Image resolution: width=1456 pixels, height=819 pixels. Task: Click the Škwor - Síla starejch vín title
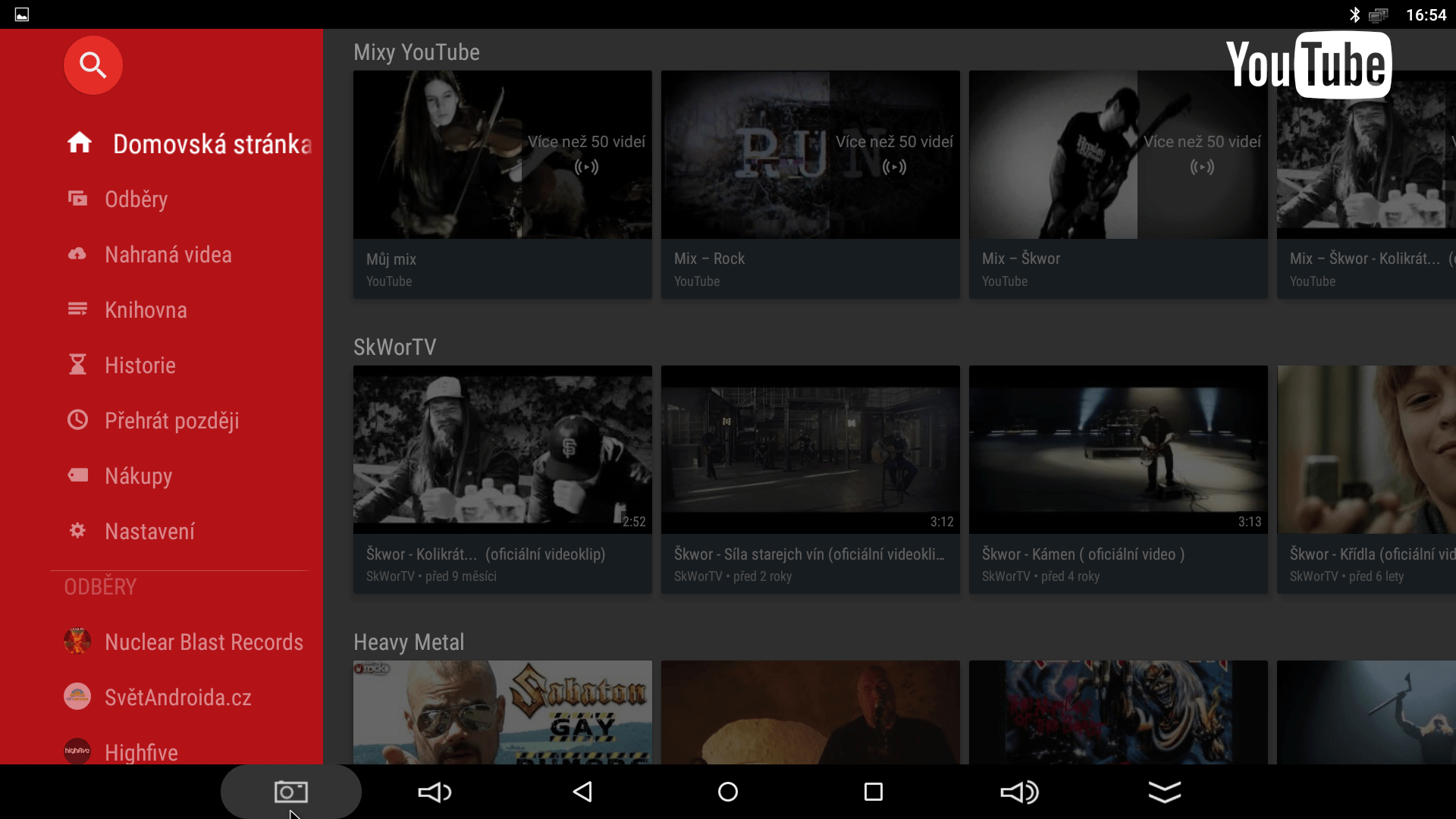(809, 554)
